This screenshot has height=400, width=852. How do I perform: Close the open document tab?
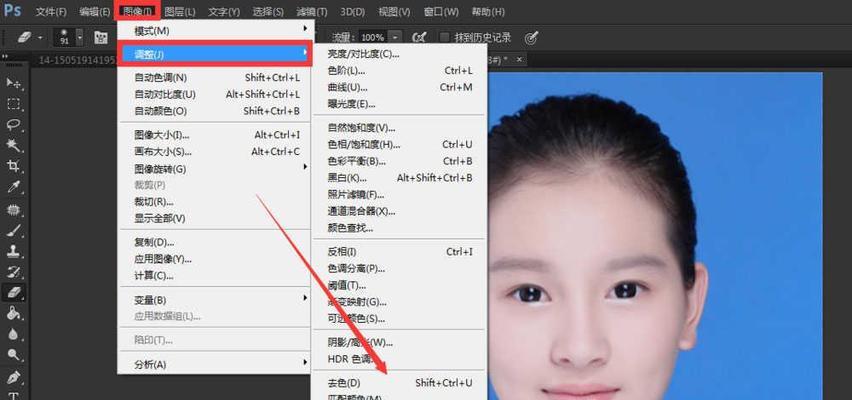(519, 59)
